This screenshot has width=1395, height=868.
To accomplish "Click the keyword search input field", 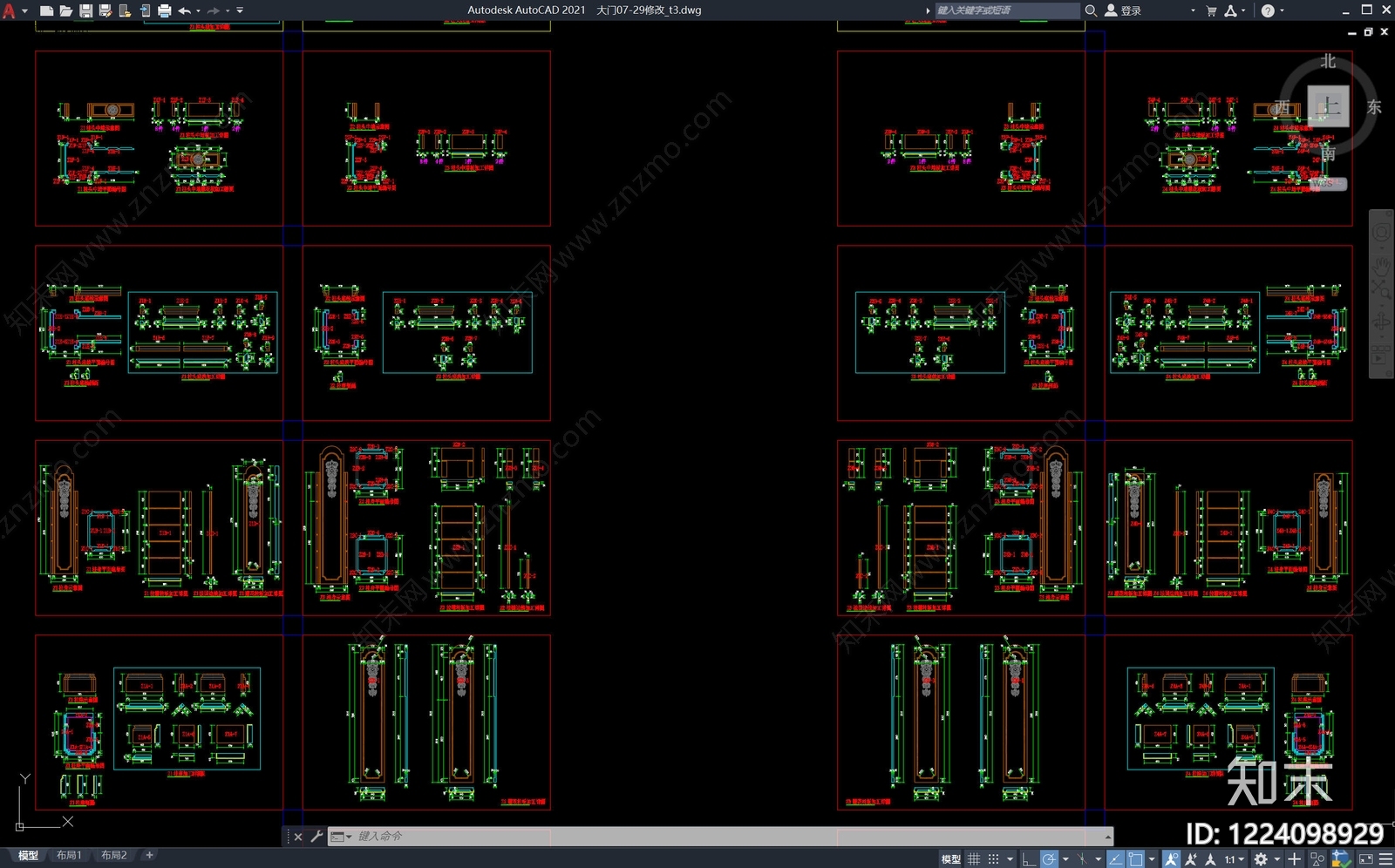I will tap(1007, 10).
